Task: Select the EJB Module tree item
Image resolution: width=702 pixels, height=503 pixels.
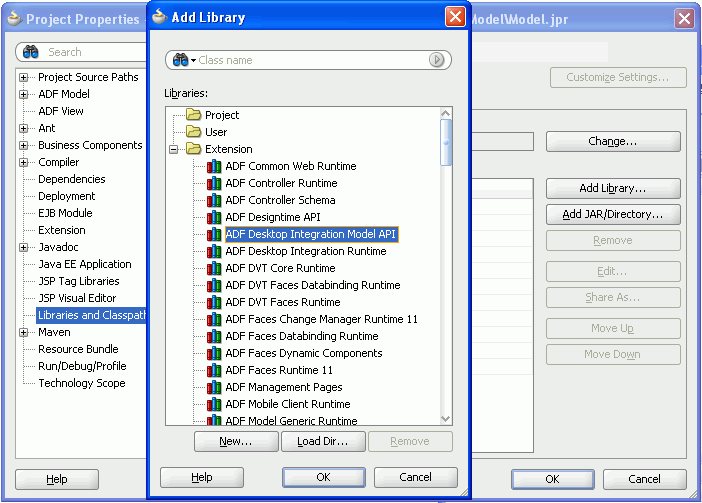Action: click(65, 213)
